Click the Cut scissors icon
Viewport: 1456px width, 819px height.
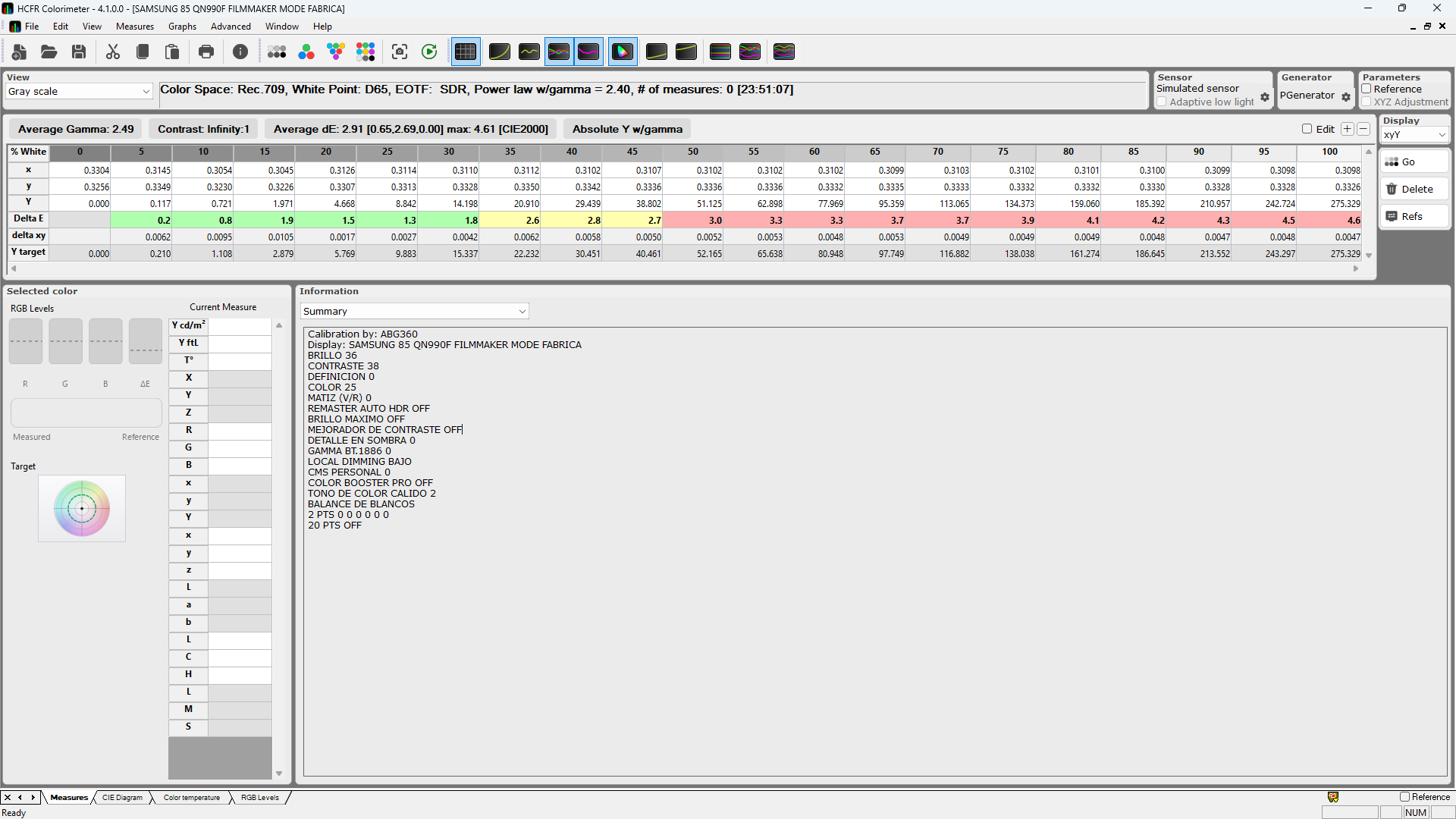point(113,52)
